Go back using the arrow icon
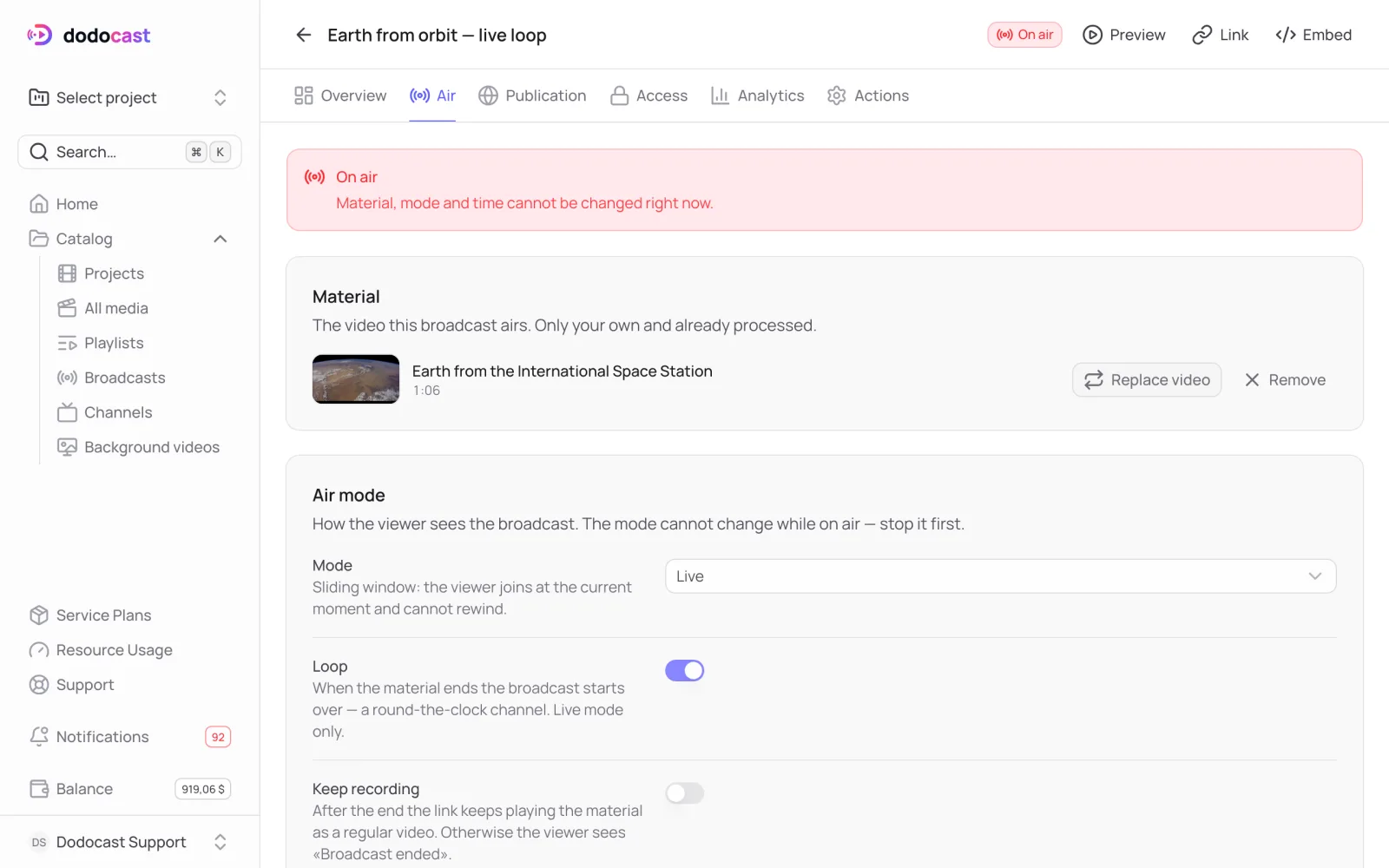Screen dimensions: 1389x868 tap(304, 35)
